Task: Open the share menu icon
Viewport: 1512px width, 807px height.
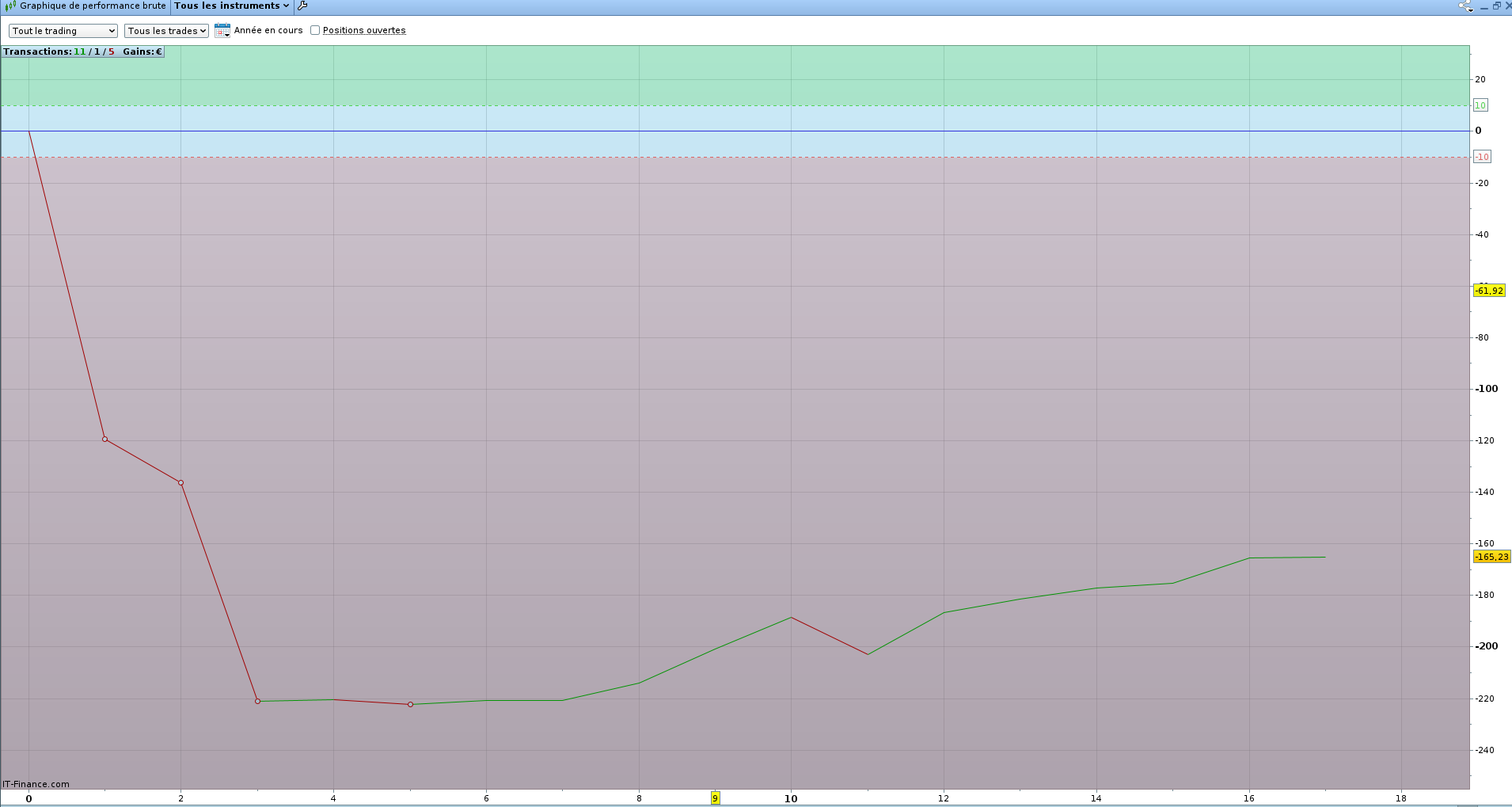Action: coord(1465,6)
